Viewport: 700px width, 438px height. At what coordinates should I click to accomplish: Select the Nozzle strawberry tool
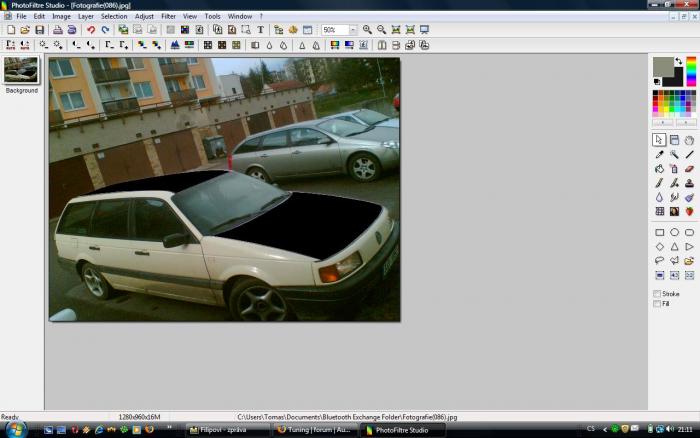(689, 212)
